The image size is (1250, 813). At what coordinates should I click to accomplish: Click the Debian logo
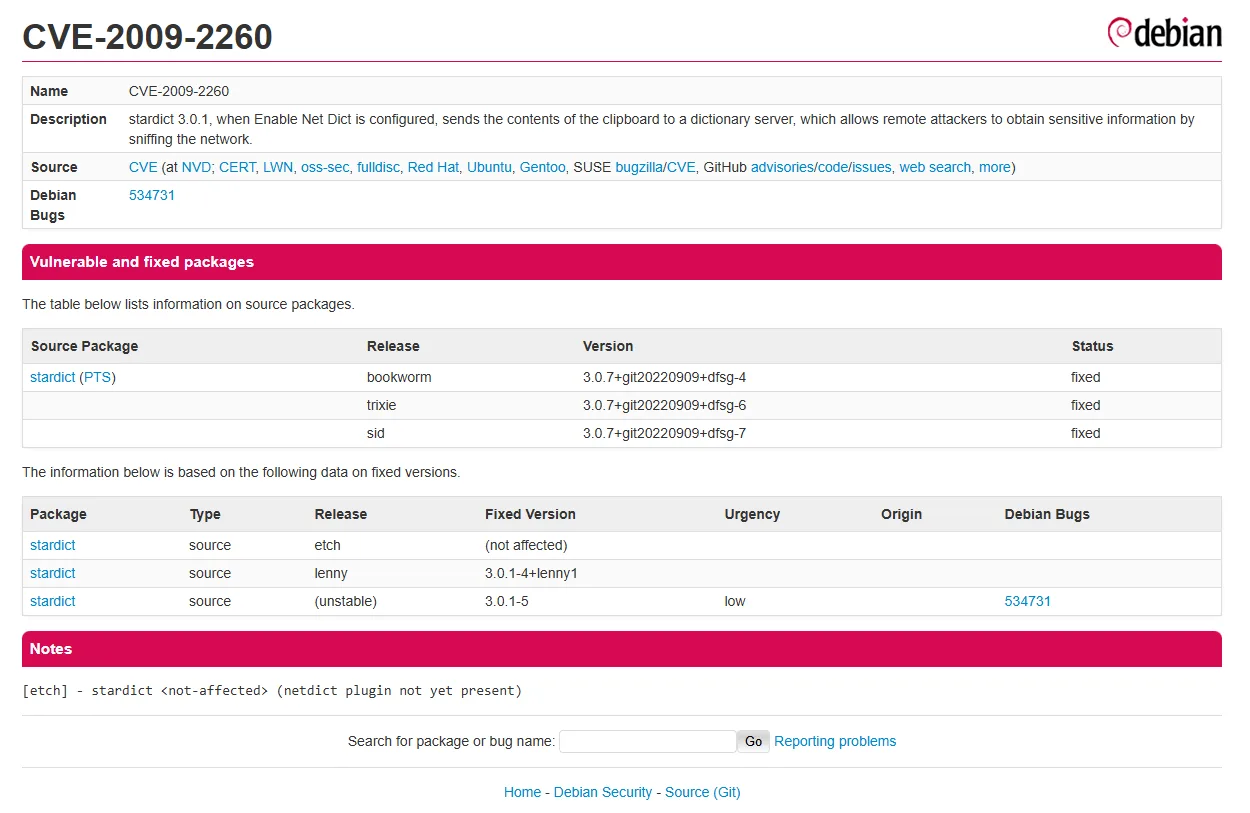(1164, 32)
